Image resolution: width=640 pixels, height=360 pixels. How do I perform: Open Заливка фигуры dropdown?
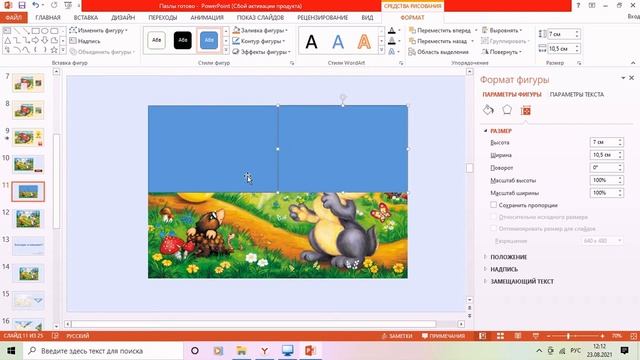tap(260, 30)
